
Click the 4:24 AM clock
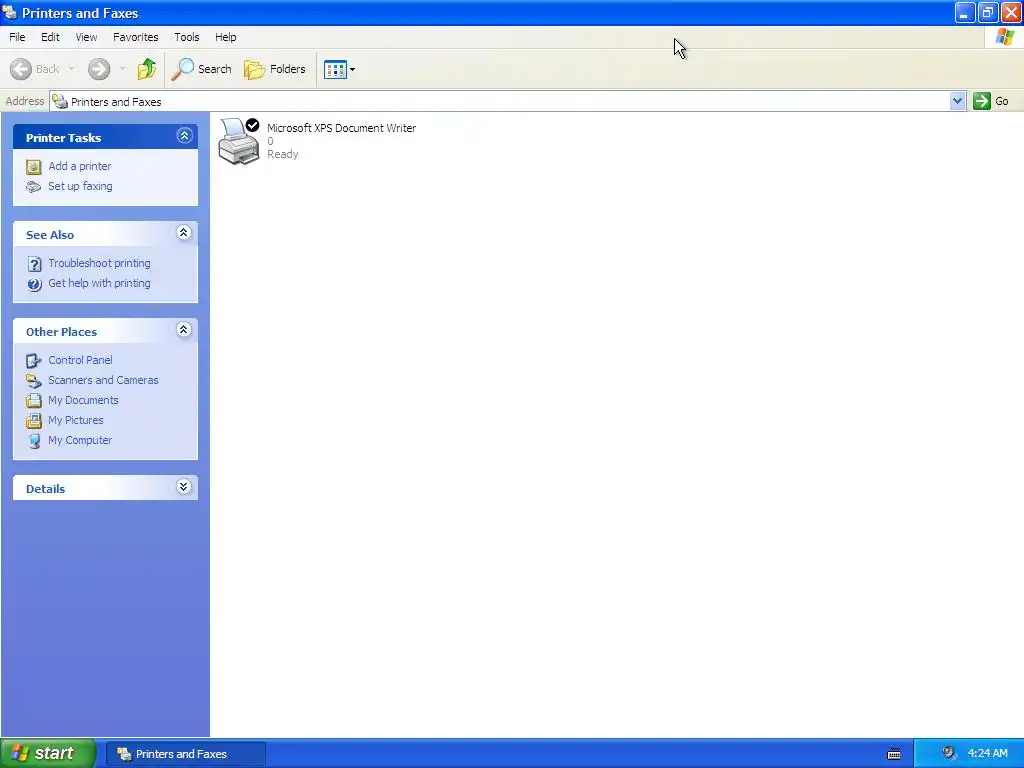(987, 754)
